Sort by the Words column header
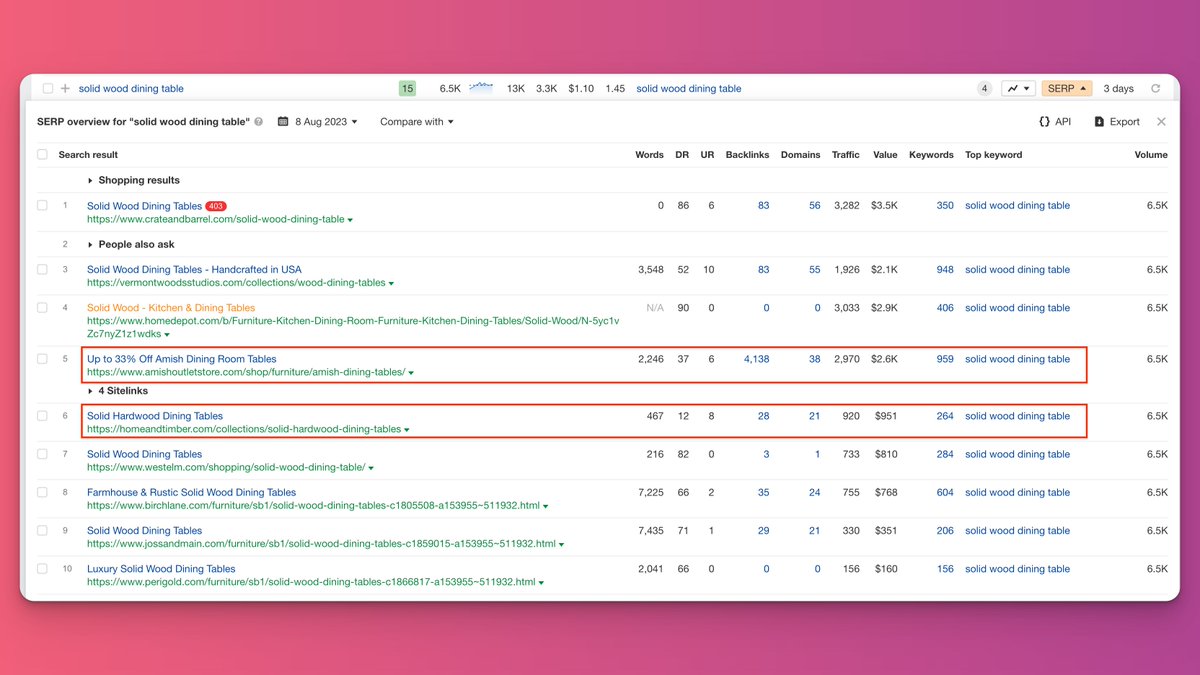 click(649, 155)
